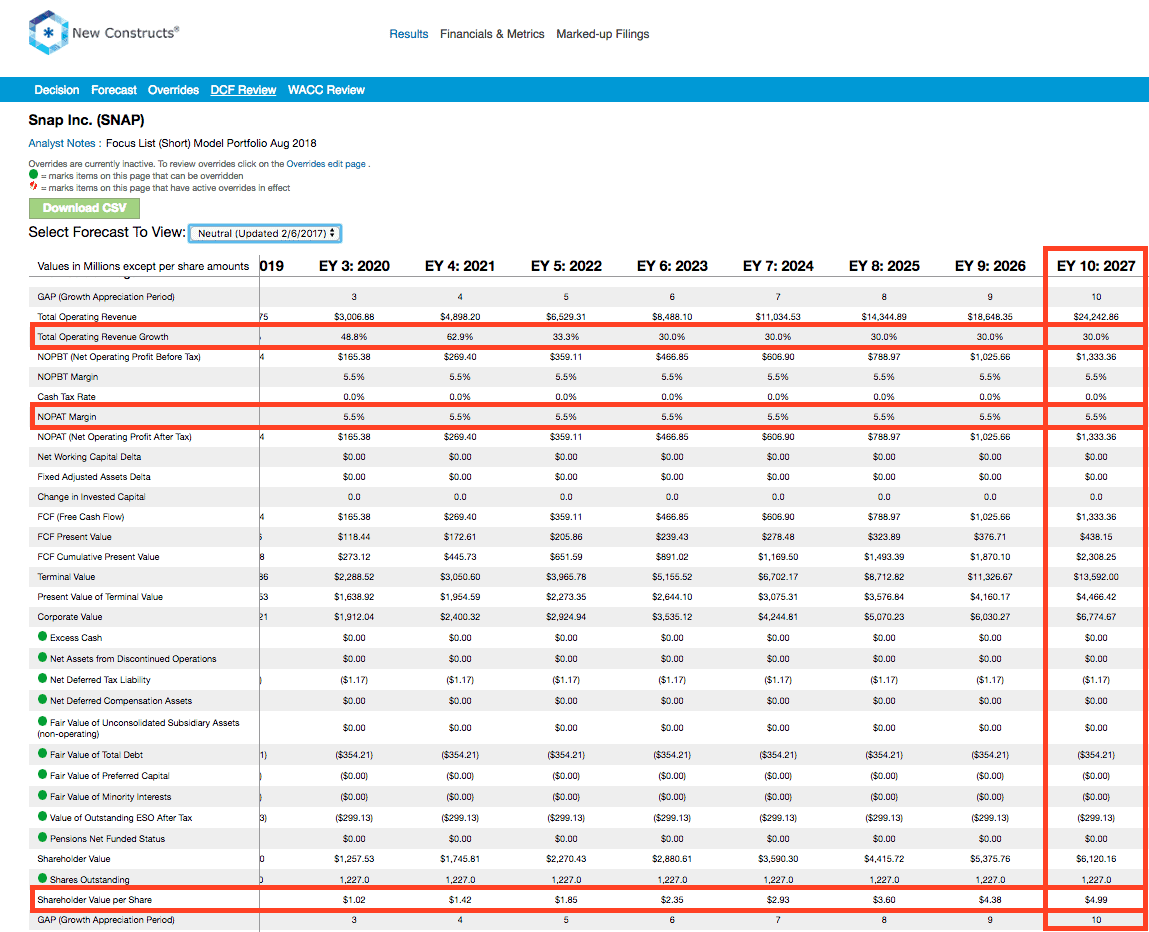Click the 48.8% revenue growth cell
This screenshot has height=932, width=1149.
point(354,337)
